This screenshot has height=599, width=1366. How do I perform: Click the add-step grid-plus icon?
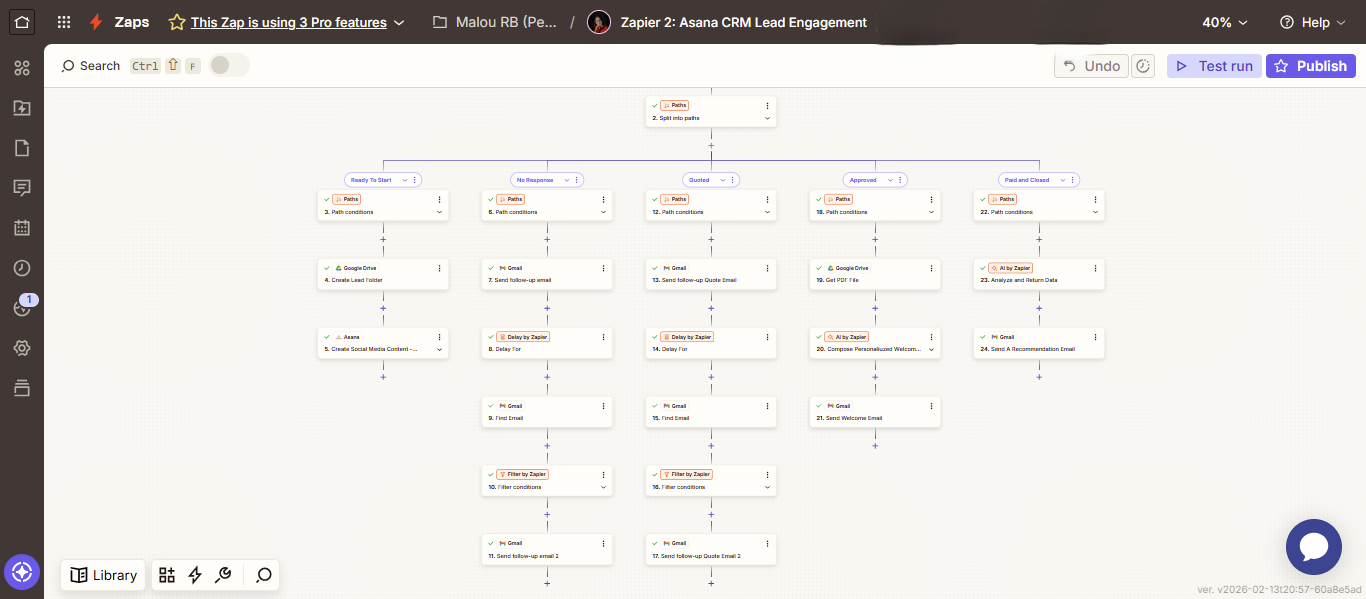167,575
